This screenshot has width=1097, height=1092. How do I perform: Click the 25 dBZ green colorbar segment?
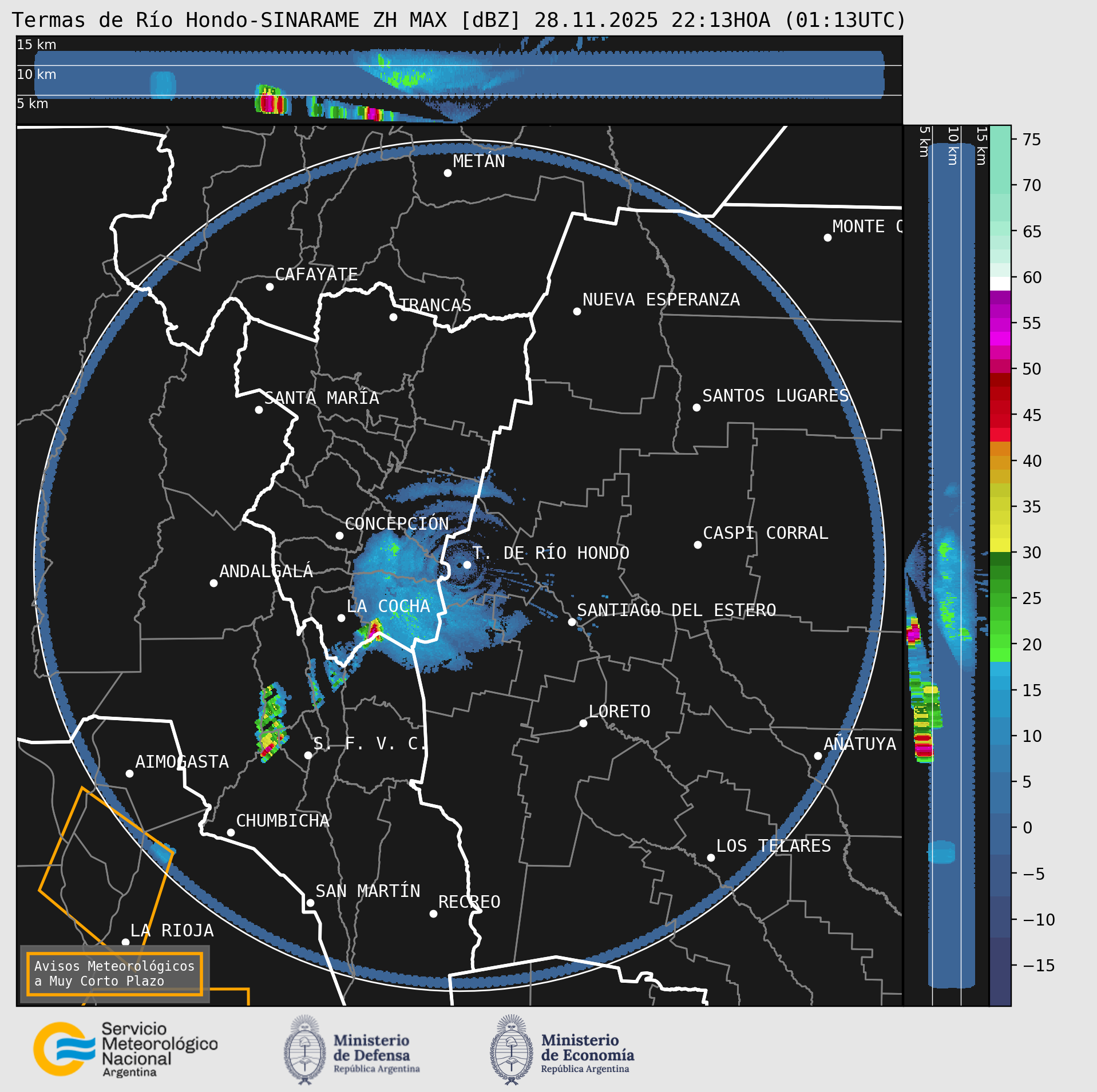pyautogui.click(x=1000, y=599)
